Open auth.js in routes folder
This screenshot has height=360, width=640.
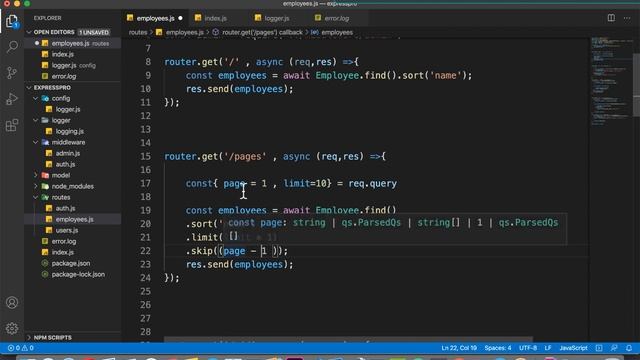(x=73, y=208)
